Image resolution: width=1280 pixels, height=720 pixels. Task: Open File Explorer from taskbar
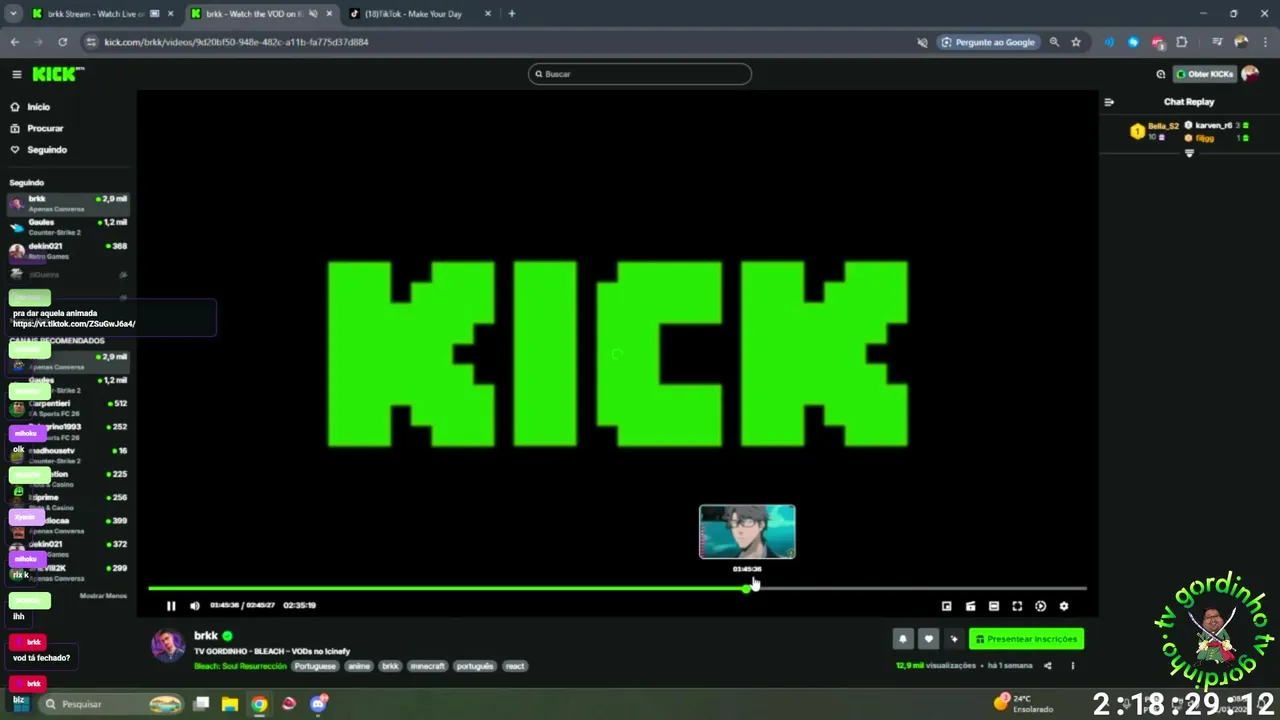coord(230,704)
